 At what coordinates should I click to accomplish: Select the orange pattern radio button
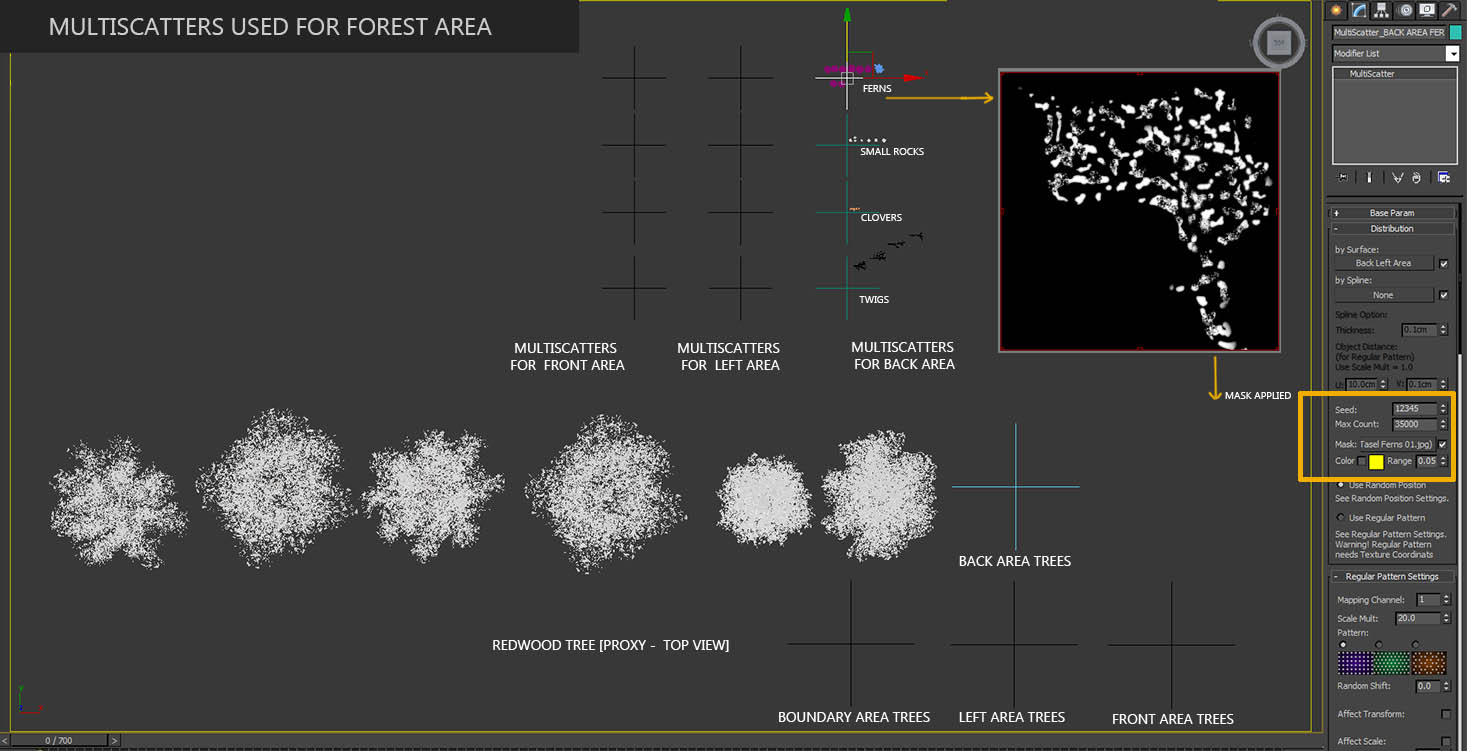click(1415, 645)
